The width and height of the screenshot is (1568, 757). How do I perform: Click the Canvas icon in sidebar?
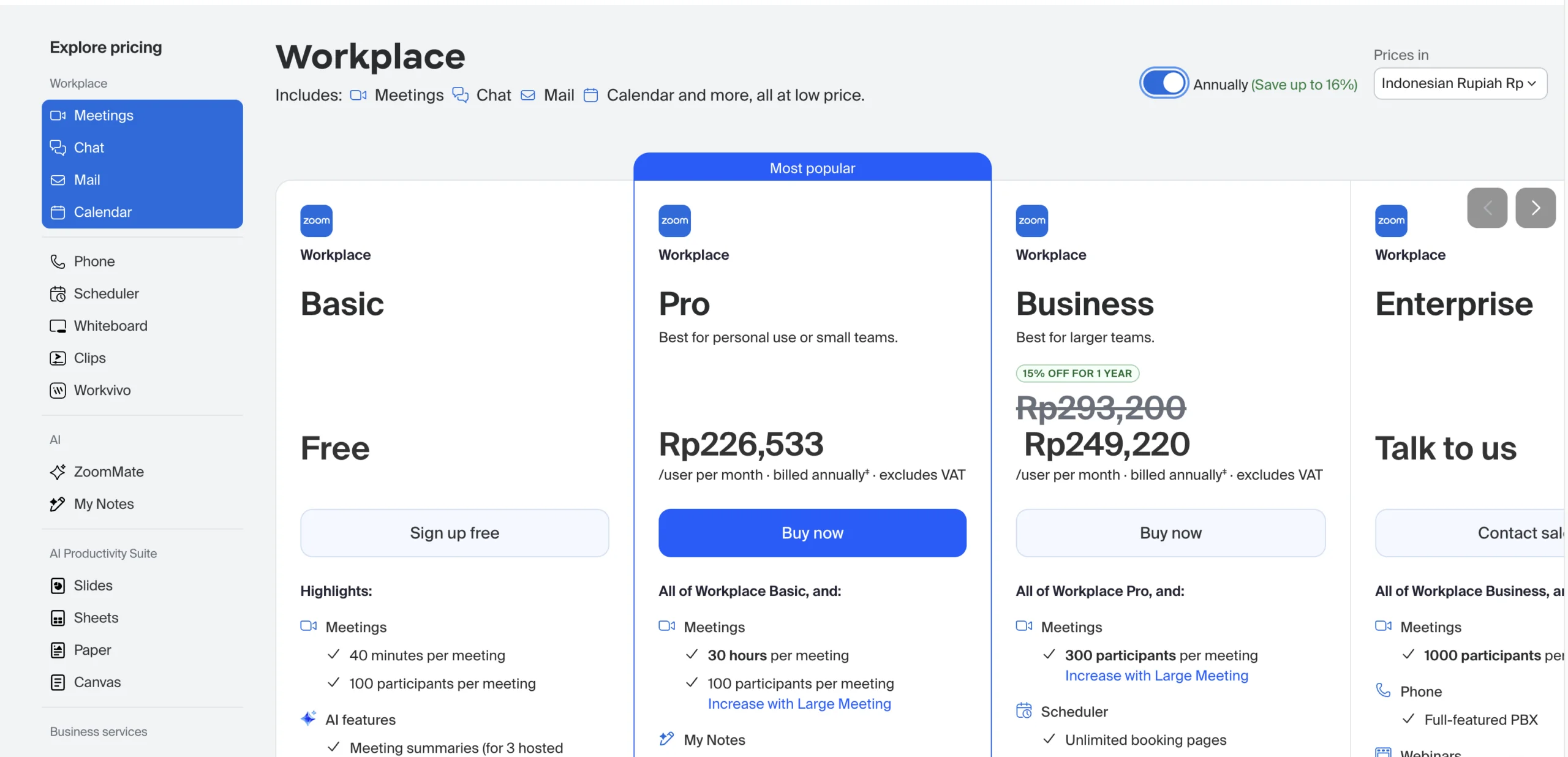pos(58,682)
